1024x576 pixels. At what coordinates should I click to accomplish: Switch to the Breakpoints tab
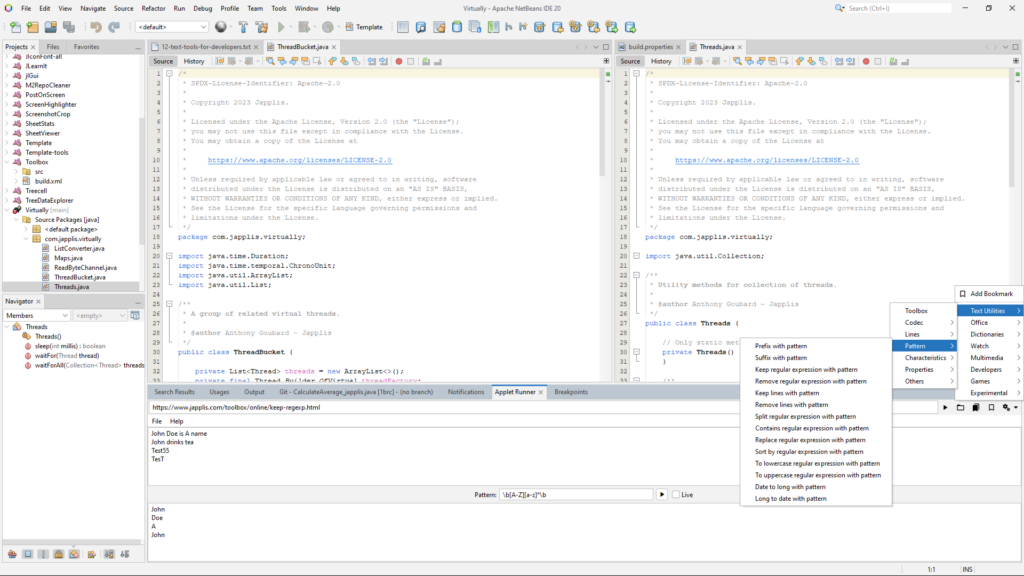571,392
